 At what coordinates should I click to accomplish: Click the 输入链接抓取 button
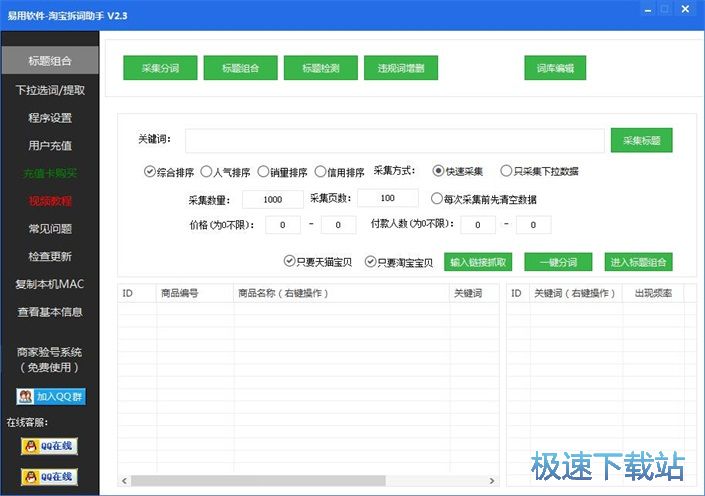tap(478, 262)
